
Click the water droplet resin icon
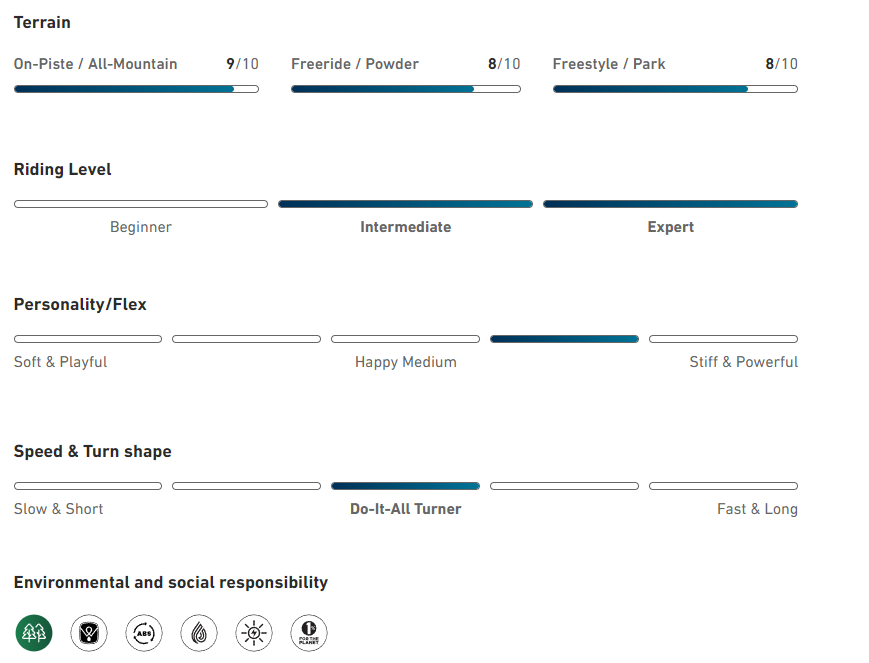199,633
